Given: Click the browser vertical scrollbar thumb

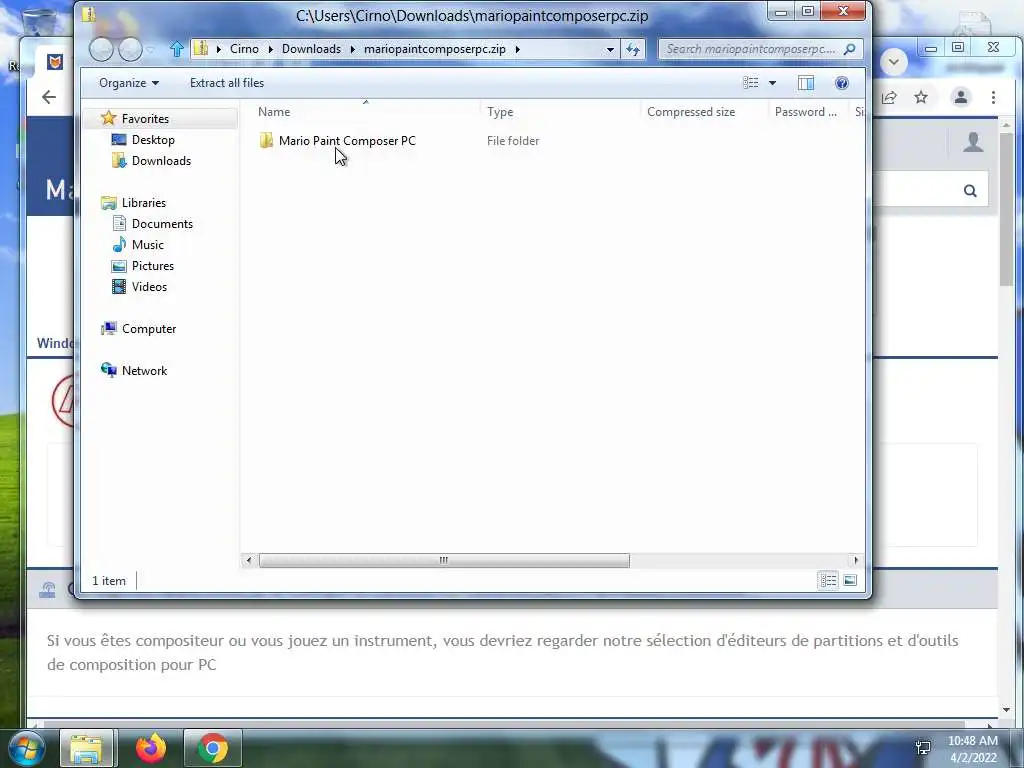Looking at the screenshot, I should [x=1006, y=209].
